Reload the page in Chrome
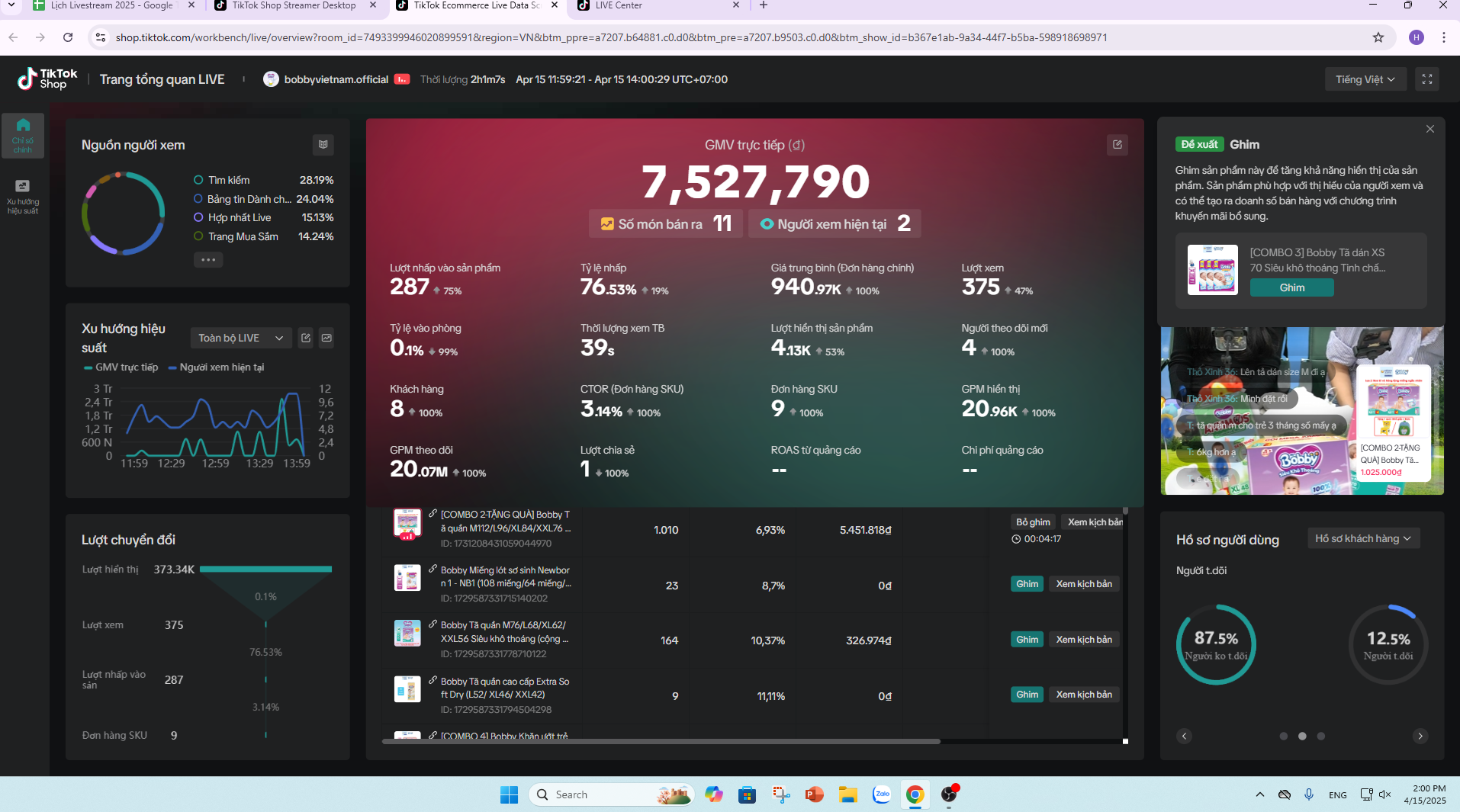 [x=68, y=37]
